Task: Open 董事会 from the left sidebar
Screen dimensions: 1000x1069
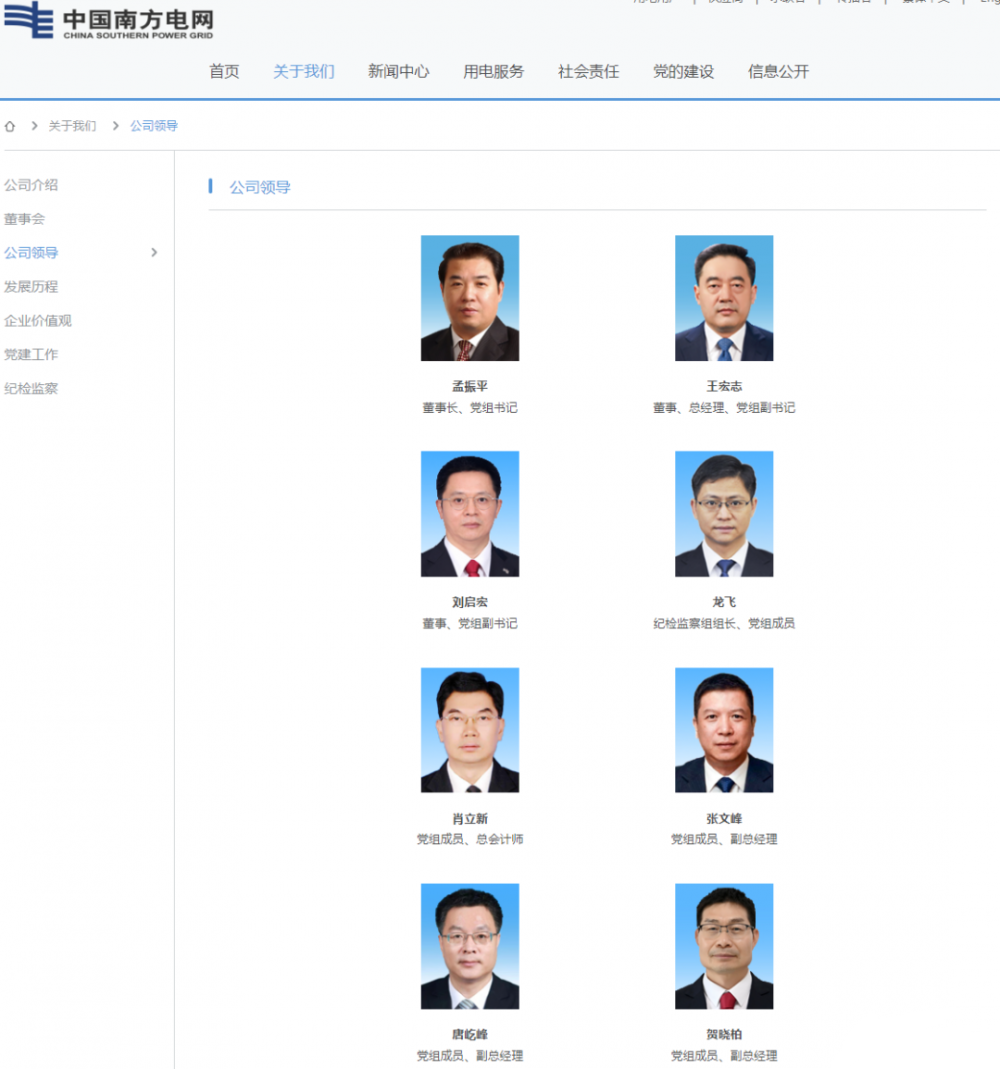Action: (x=24, y=219)
